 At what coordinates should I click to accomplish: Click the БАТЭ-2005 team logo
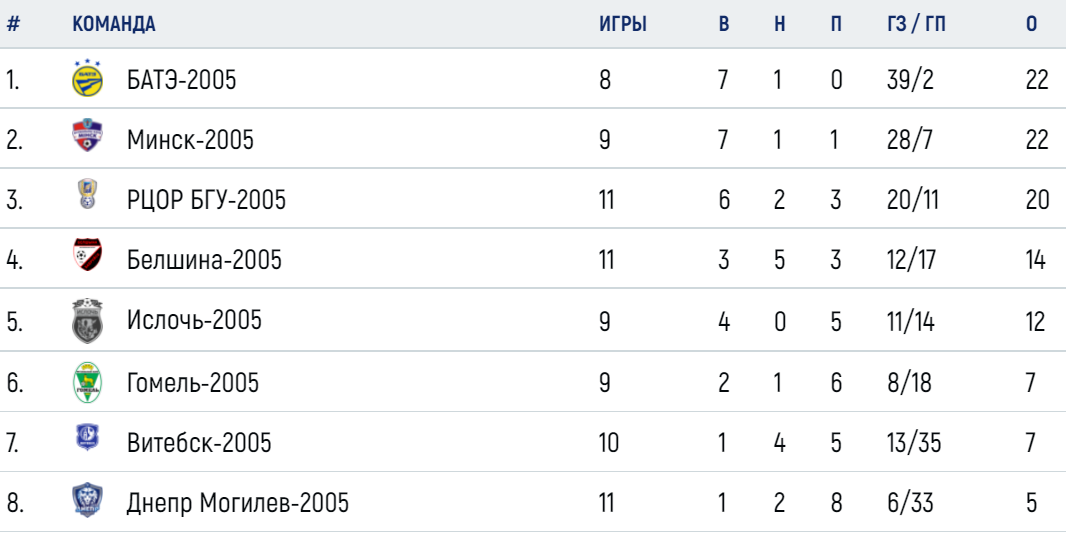(x=87, y=78)
